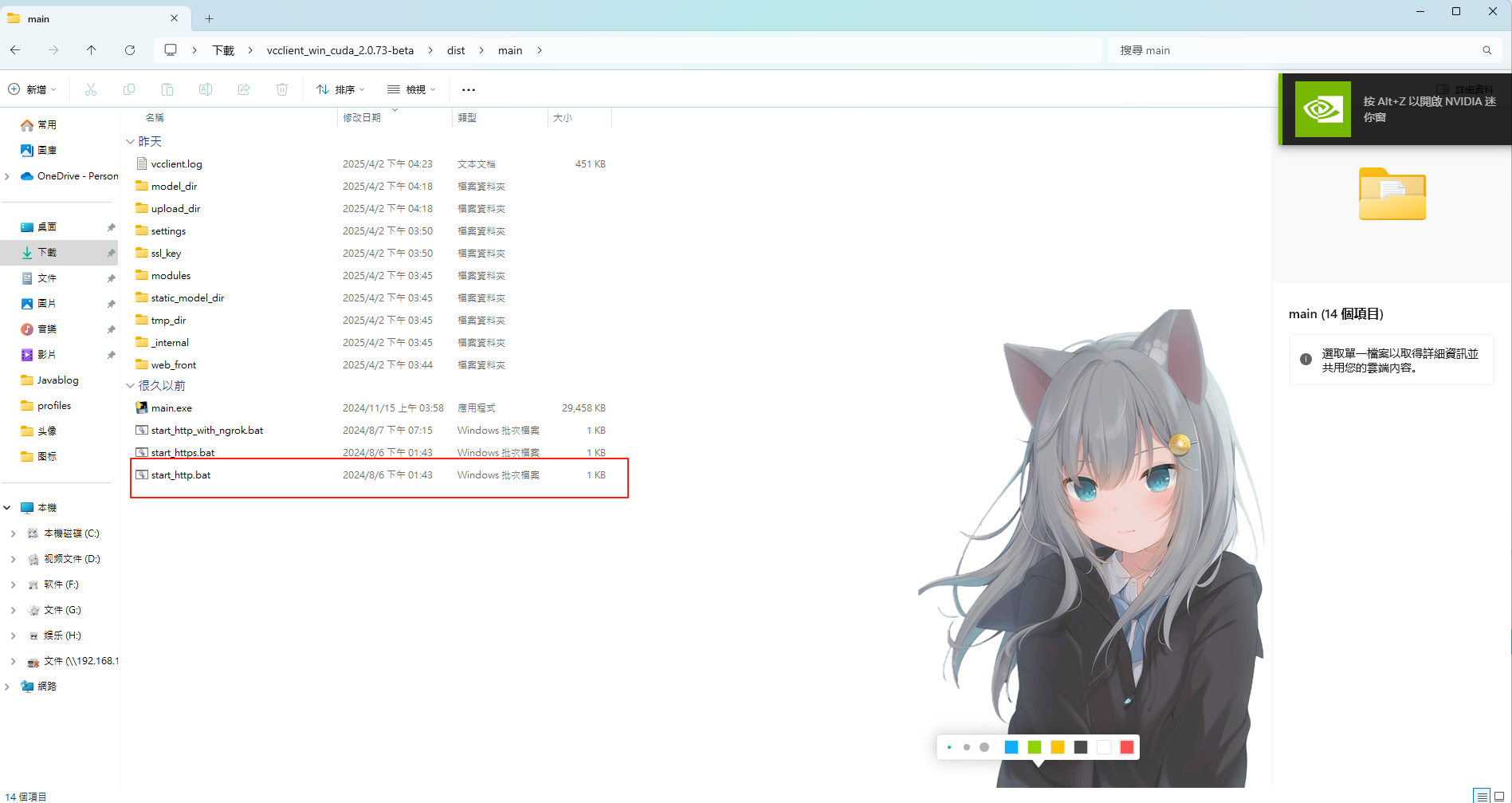Image resolution: width=1512 pixels, height=803 pixels.
Task: Open Javablog folder in sidebar
Action: pos(57,380)
